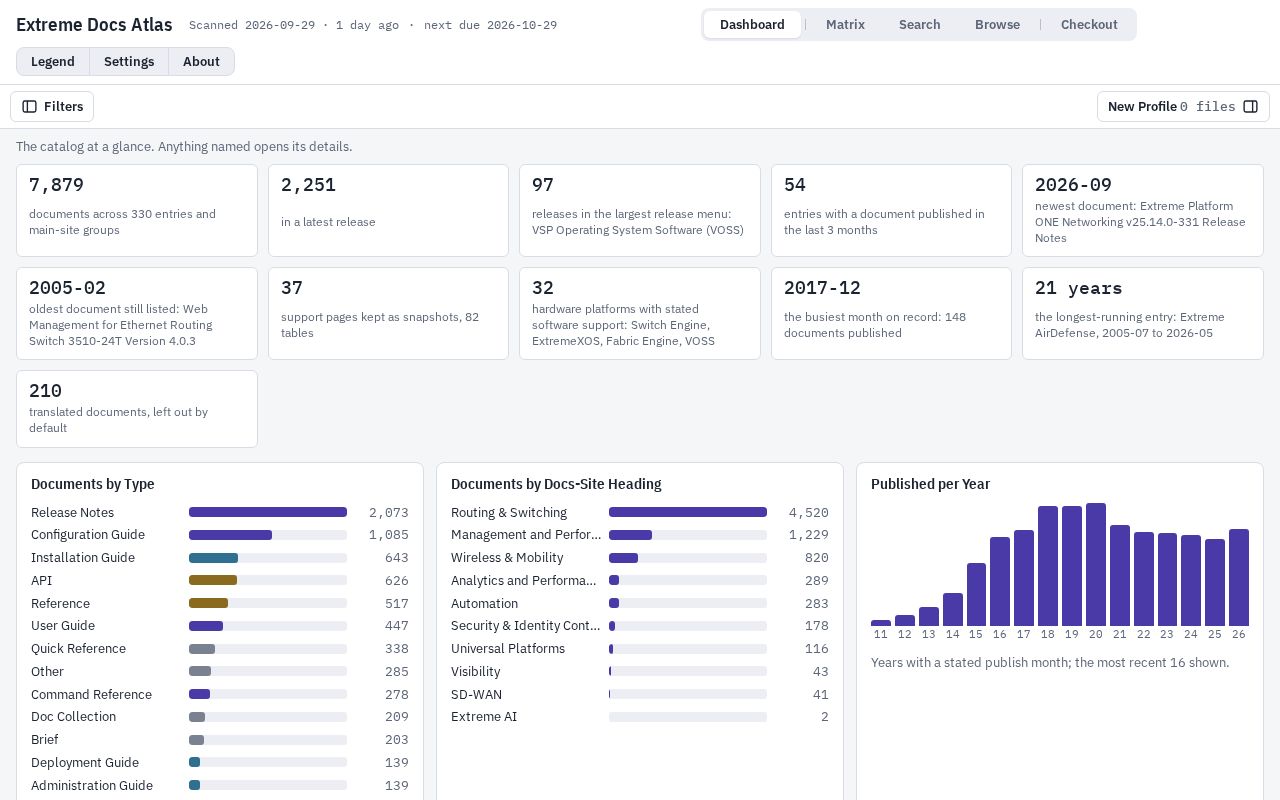Click the Visibility heading row
Viewport: 1280px width, 800px height.
pos(640,672)
